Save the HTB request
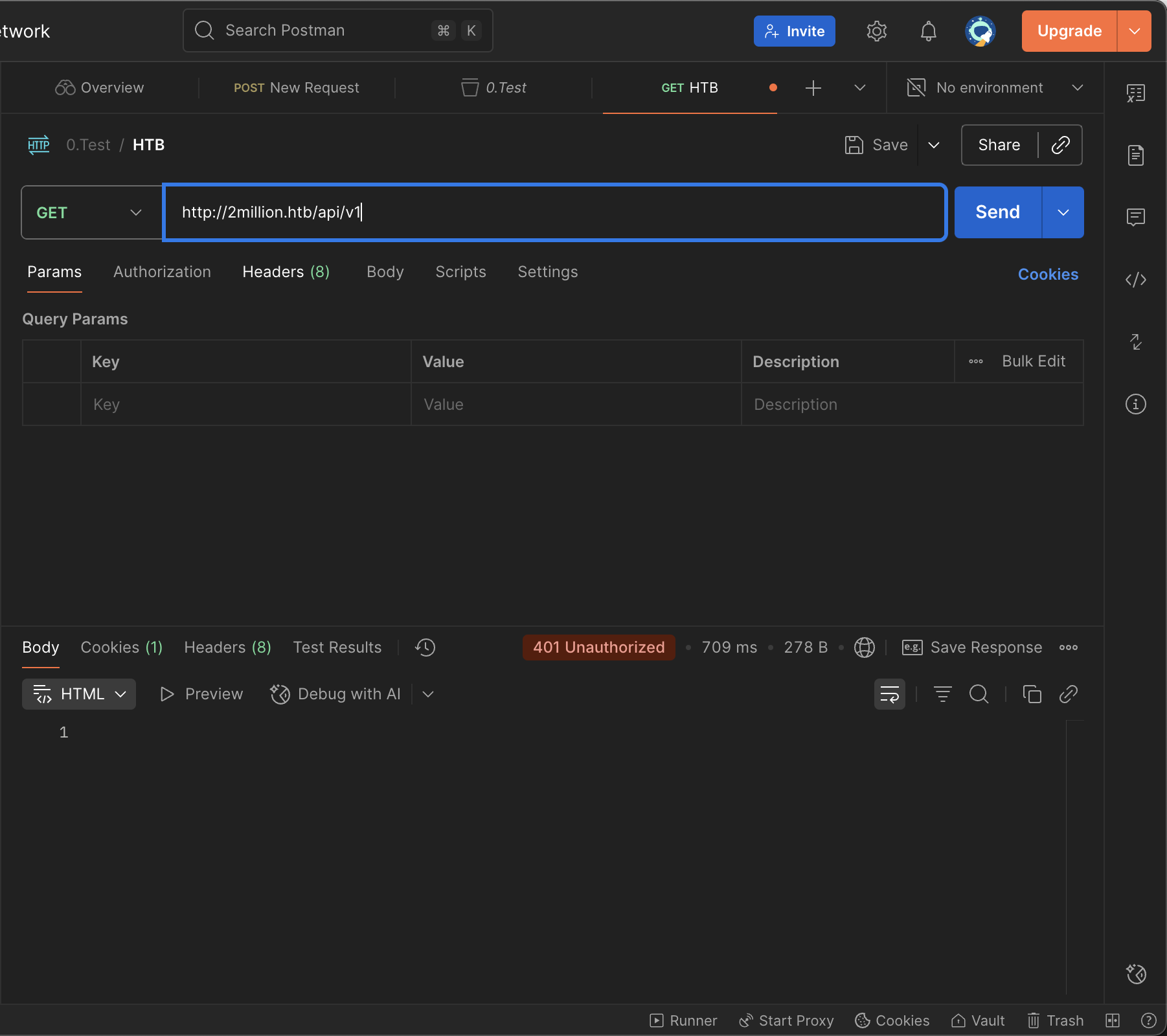 point(877,145)
